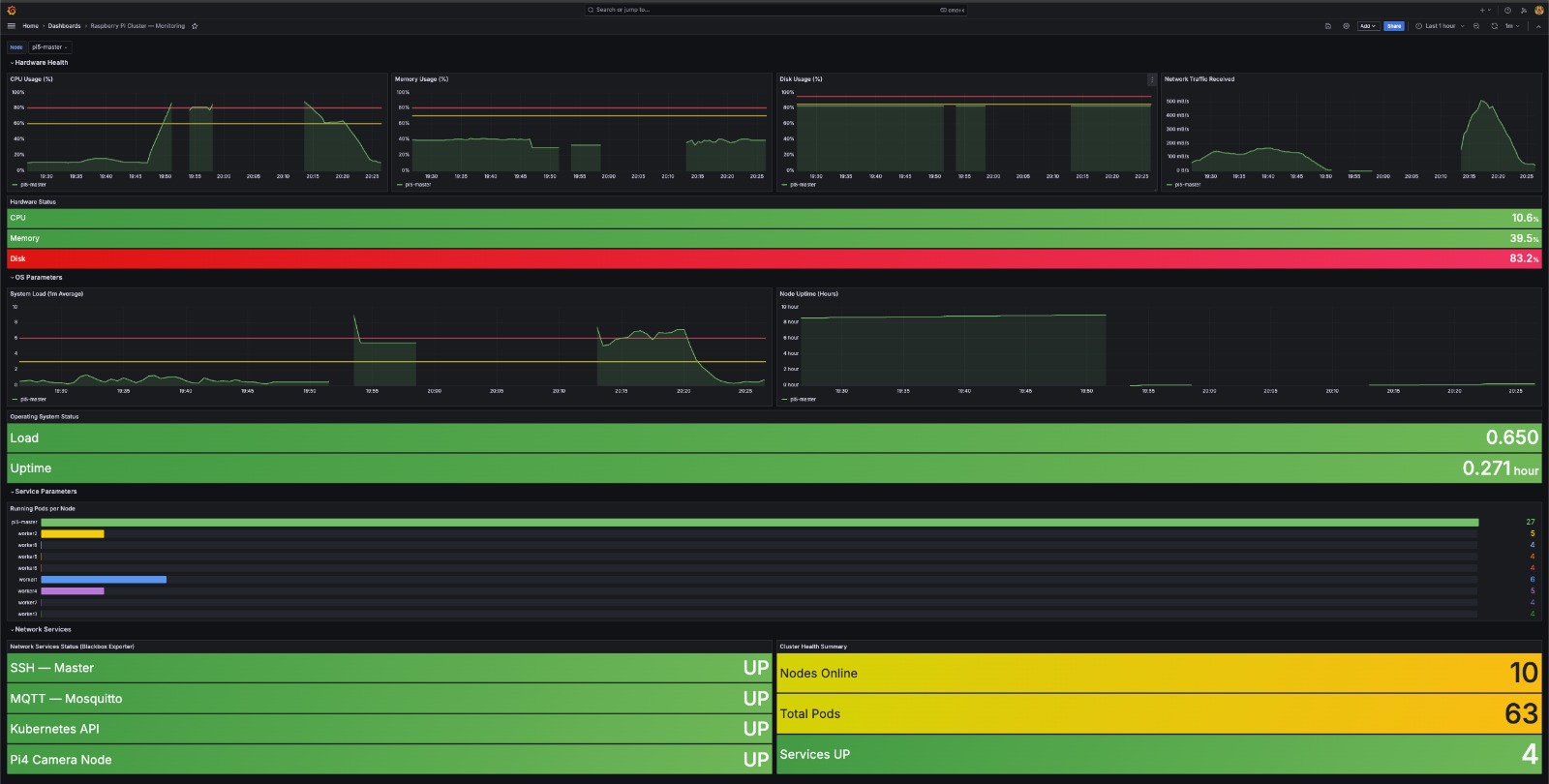Screen dimensions: 1549x784
Task: Open the Disk Usage panel menu
Action: coord(1151,79)
